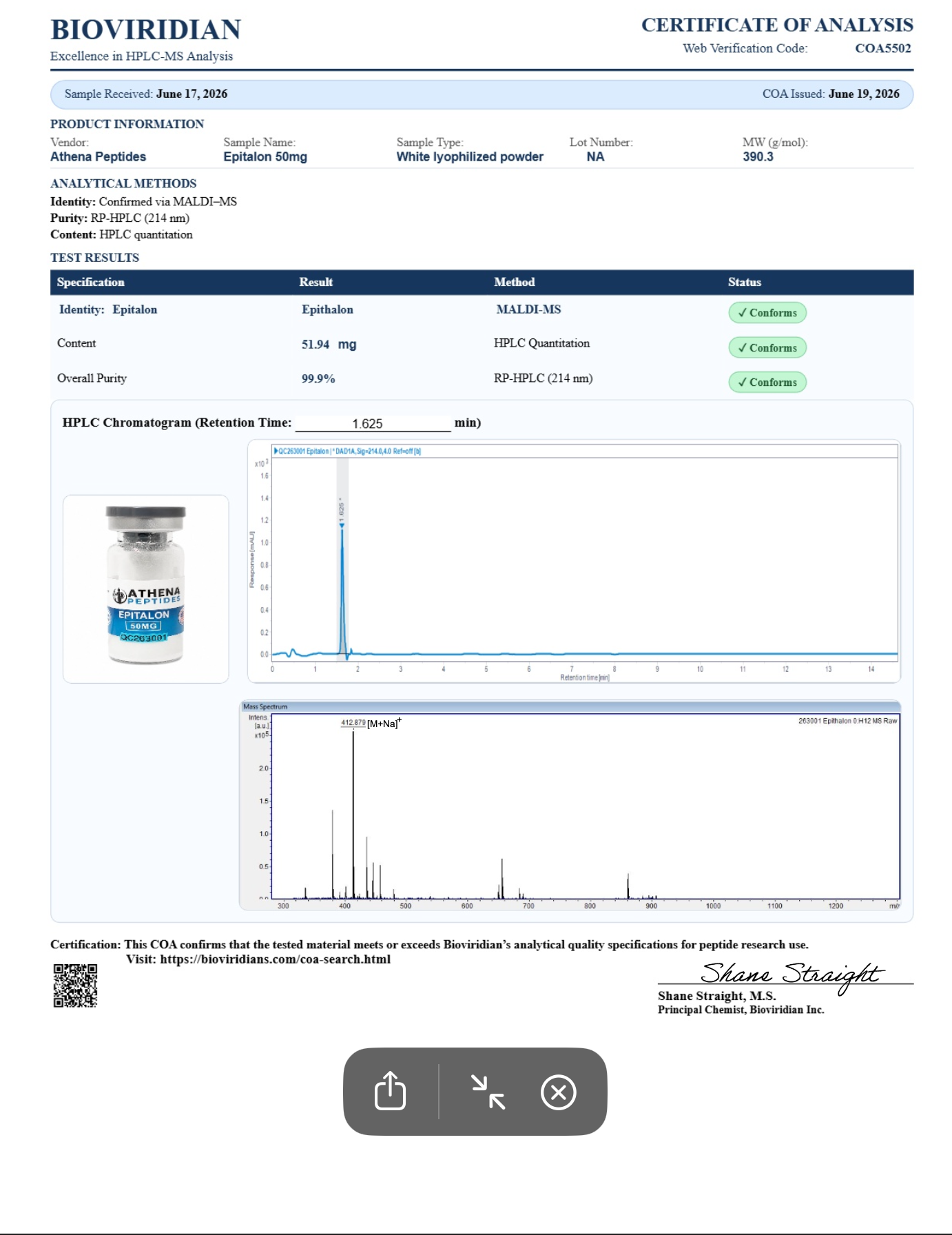The height and width of the screenshot is (1235, 952).
Task: Click the lot number value 'NA'
Action: (x=595, y=156)
